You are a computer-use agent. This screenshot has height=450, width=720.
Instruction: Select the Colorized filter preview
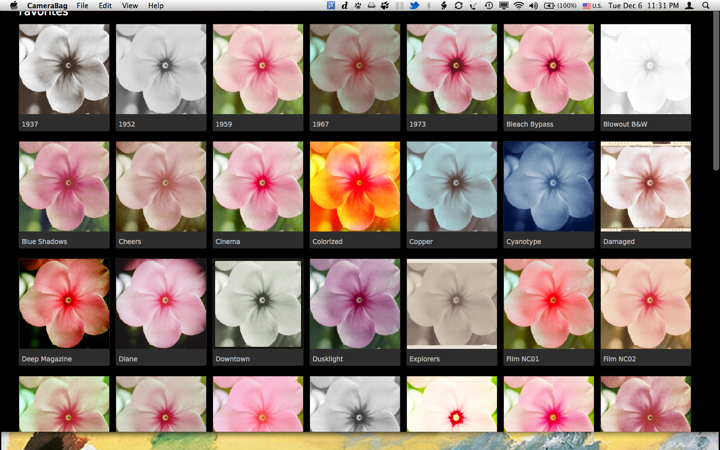tap(355, 186)
